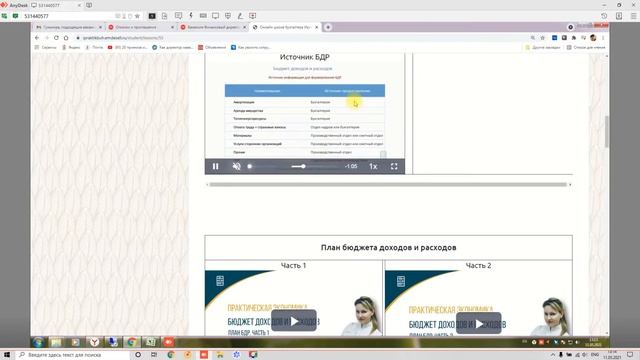Play the Часть 2 video
The image size is (640, 360).
tap(478, 323)
